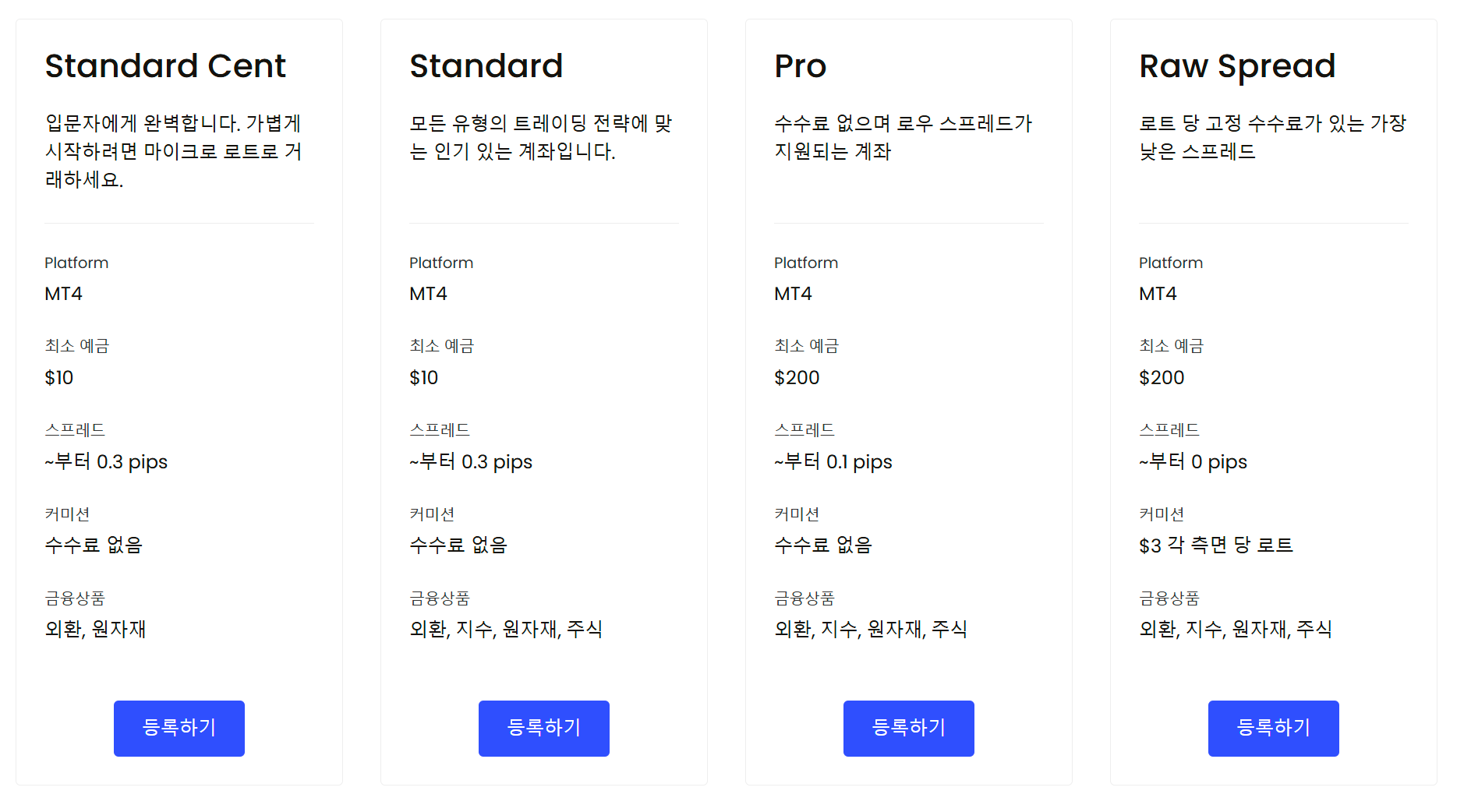Click the $3 각 측면 당 로트 commission text
1464x812 pixels.
click(x=1216, y=545)
